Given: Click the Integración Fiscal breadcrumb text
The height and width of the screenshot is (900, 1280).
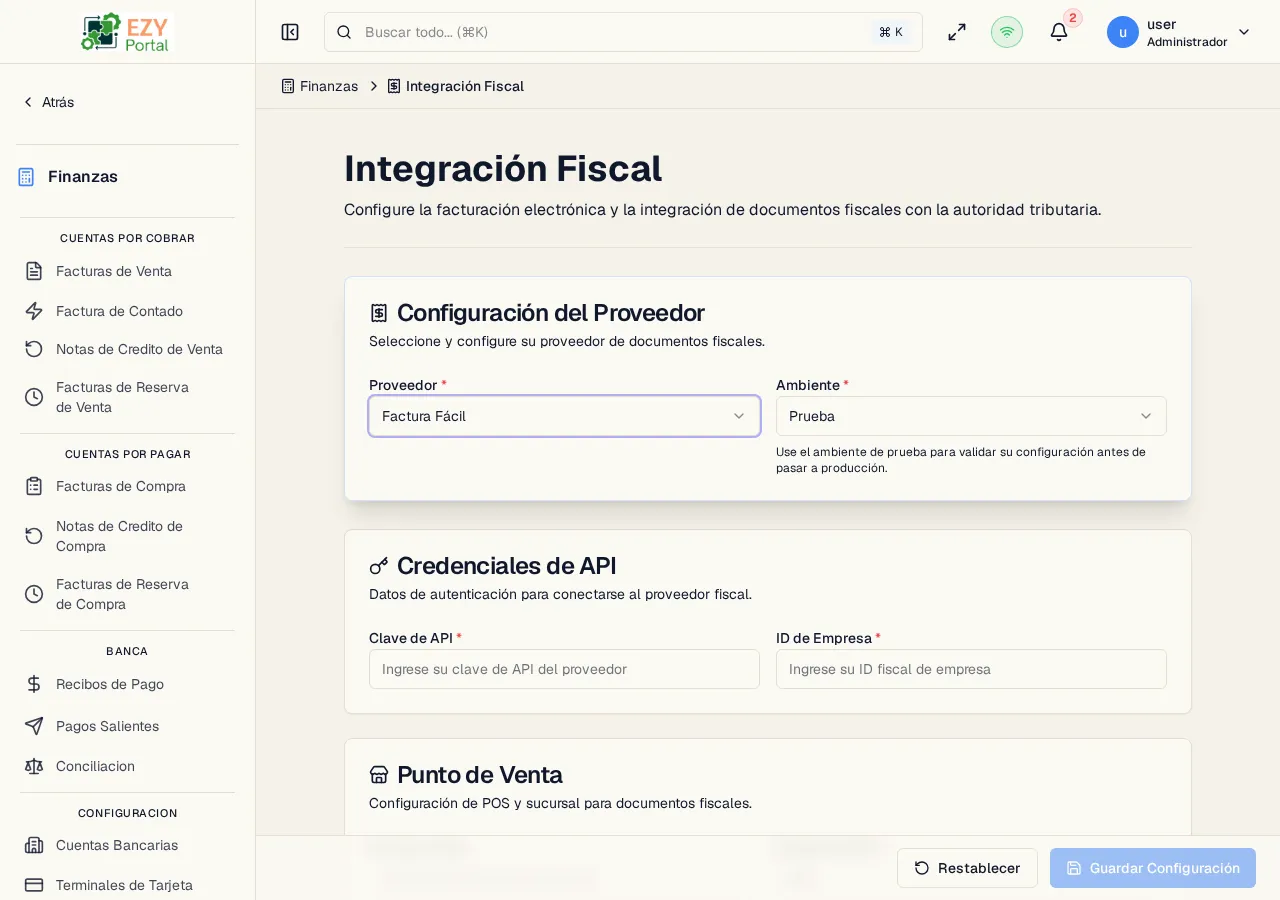Looking at the screenshot, I should click(465, 86).
